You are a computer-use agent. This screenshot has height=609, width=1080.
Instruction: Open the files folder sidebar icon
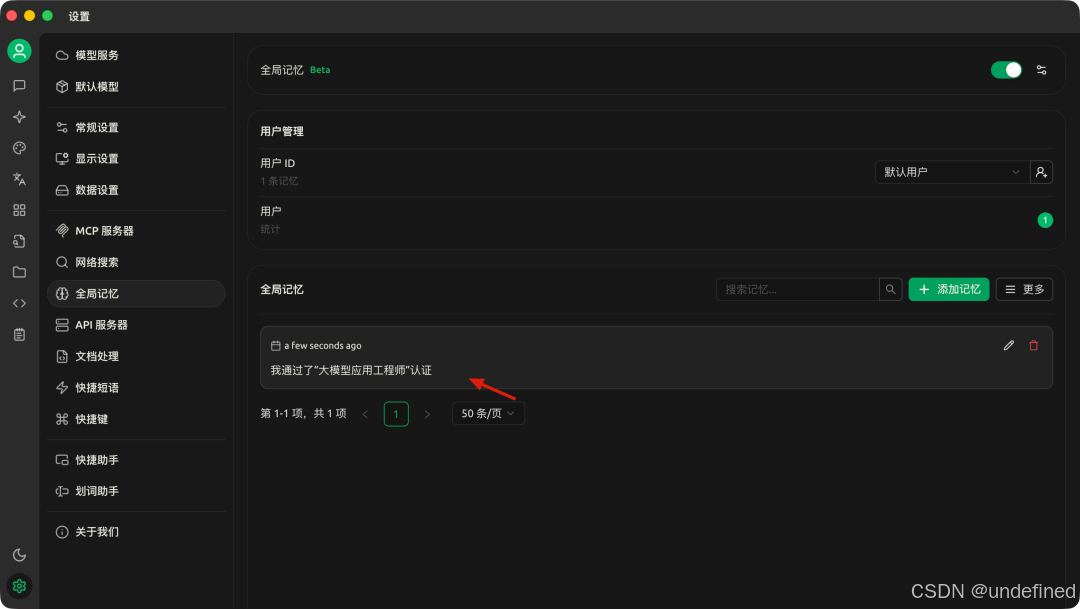click(19, 272)
